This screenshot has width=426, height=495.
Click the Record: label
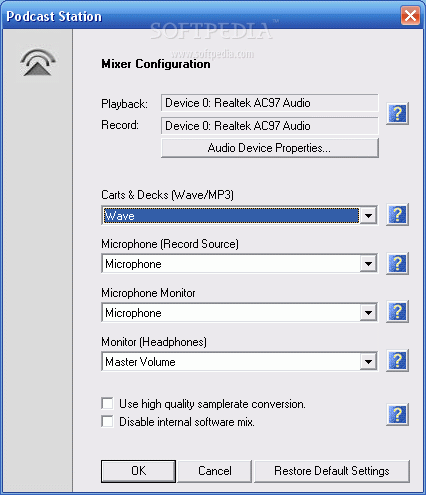pos(120,125)
